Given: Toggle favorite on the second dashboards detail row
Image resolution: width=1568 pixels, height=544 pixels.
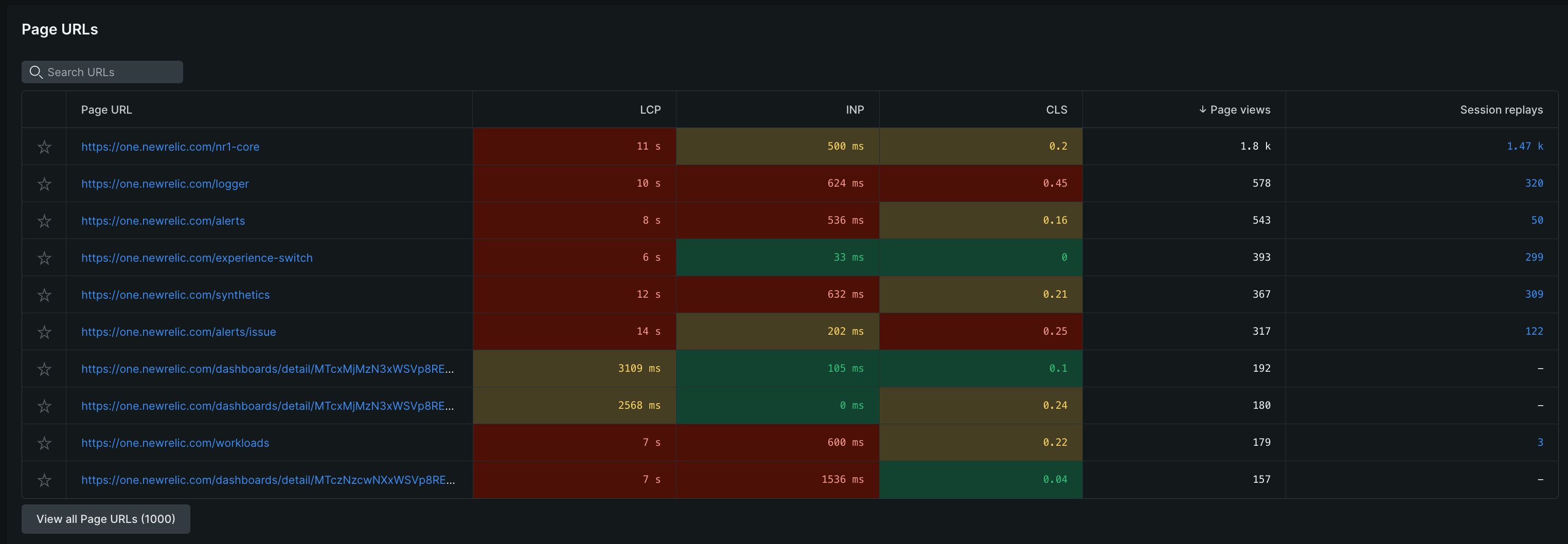Looking at the screenshot, I should [44, 405].
